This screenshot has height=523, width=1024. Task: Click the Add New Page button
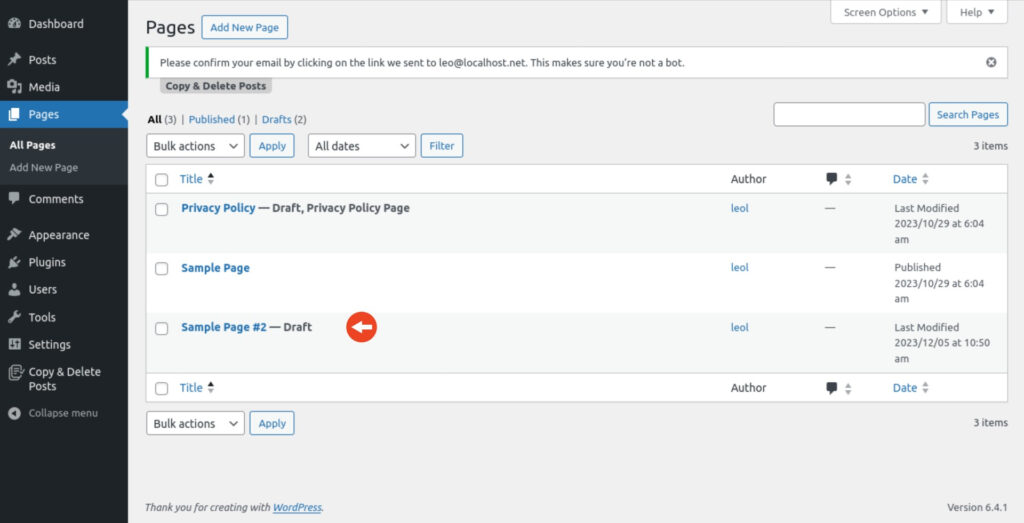tap(245, 27)
